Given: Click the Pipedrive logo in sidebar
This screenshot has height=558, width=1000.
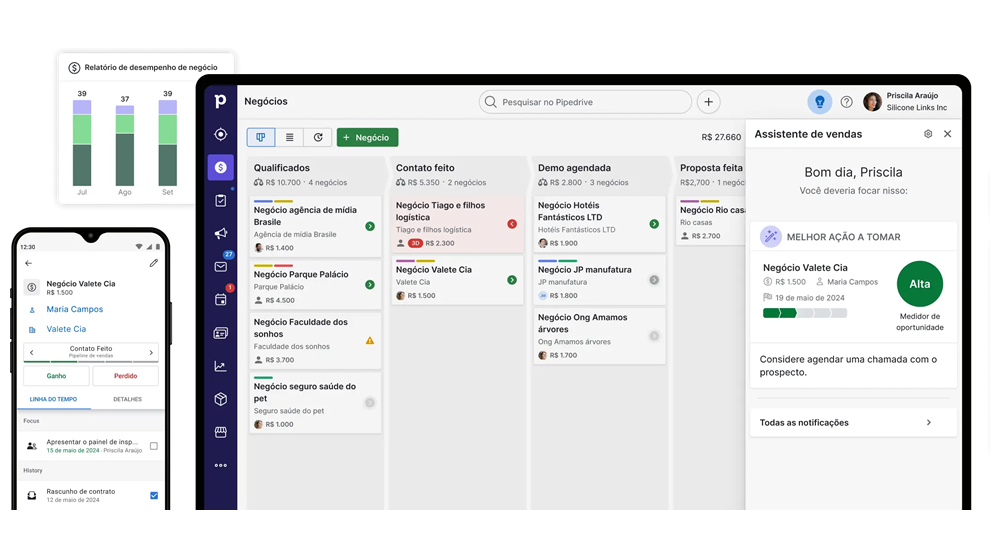Looking at the screenshot, I should click(220, 101).
